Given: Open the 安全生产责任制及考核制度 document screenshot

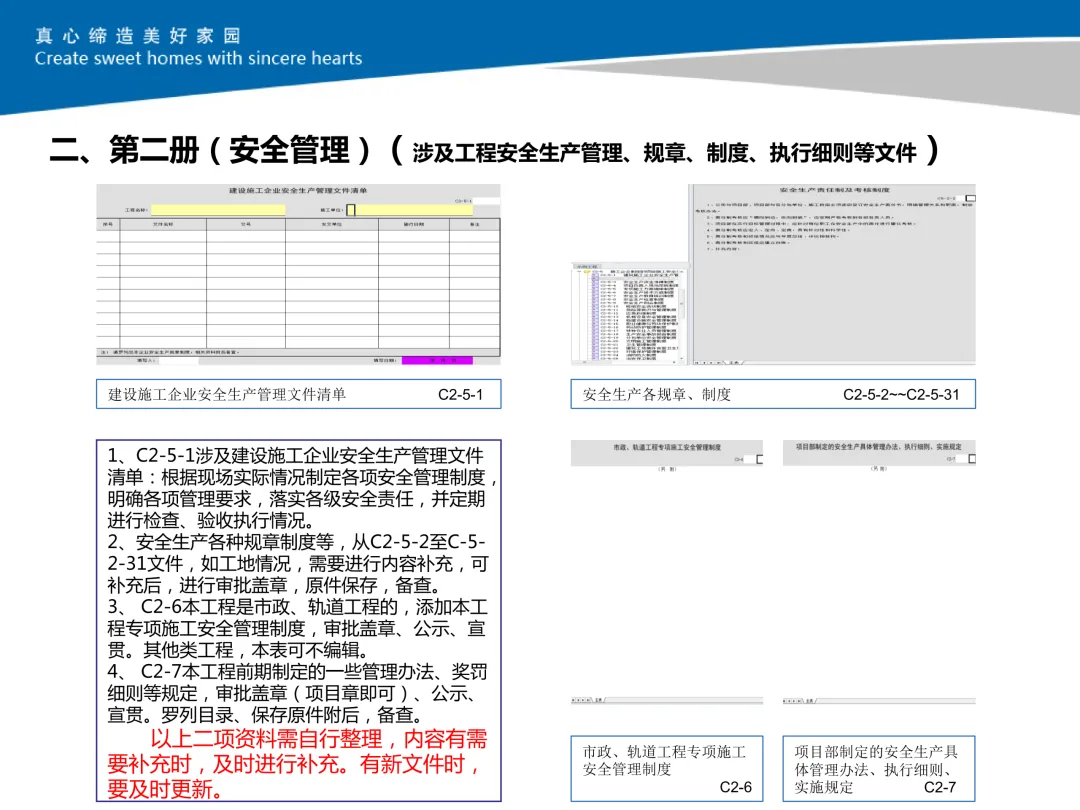Looking at the screenshot, I should [833, 273].
